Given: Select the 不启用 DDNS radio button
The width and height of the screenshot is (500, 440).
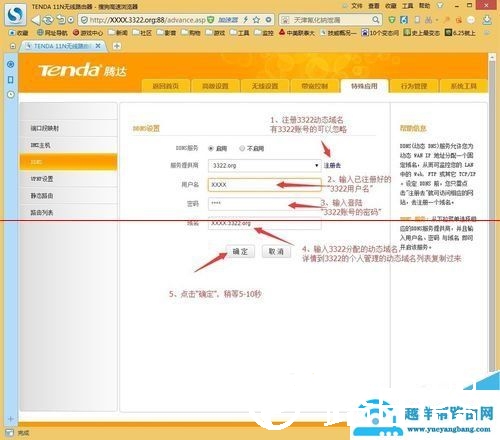Looking at the screenshot, I should click(242, 149).
